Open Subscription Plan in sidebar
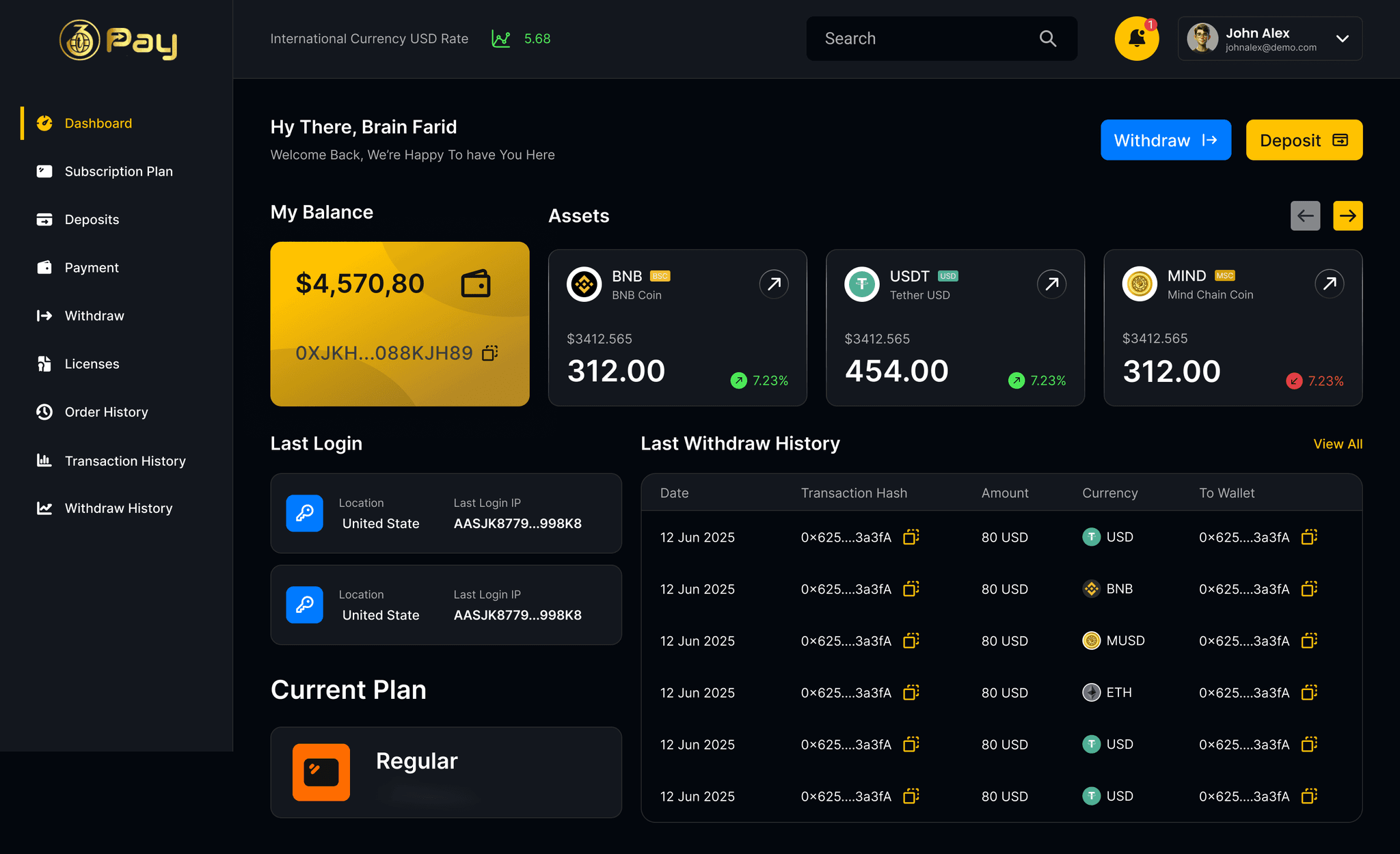1400x854 pixels. tap(118, 171)
